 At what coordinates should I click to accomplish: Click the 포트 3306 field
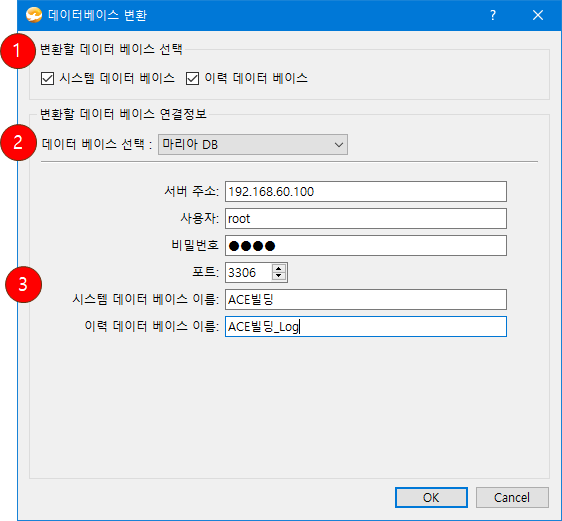click(248, 272)
